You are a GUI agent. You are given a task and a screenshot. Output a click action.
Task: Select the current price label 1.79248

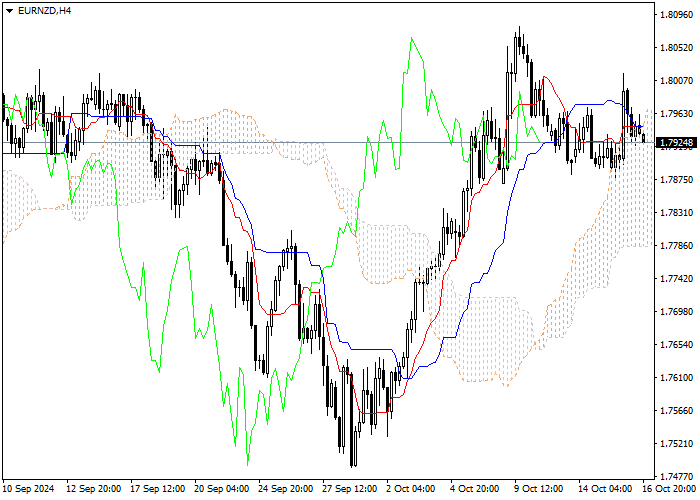pyautogui.click(x=676, y=143)
